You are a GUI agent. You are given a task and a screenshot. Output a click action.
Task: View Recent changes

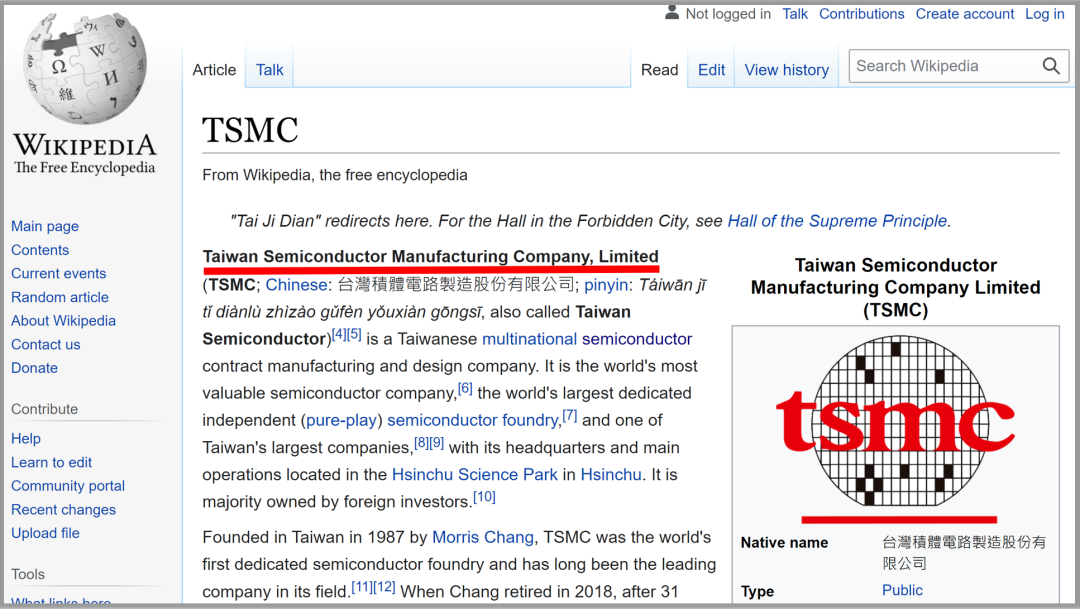(63, 510)
